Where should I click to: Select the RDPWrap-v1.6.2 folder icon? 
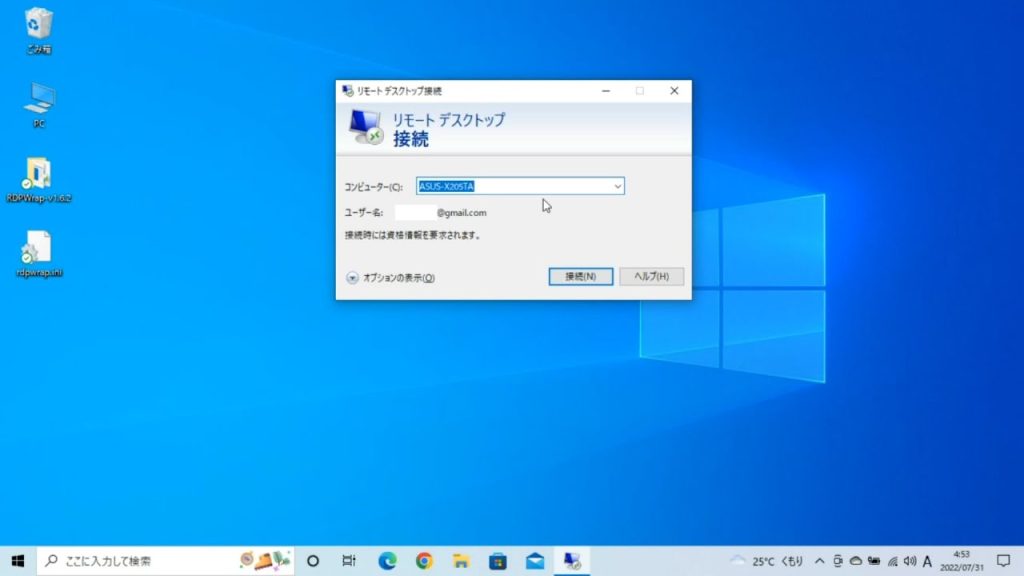click(39, 174)
